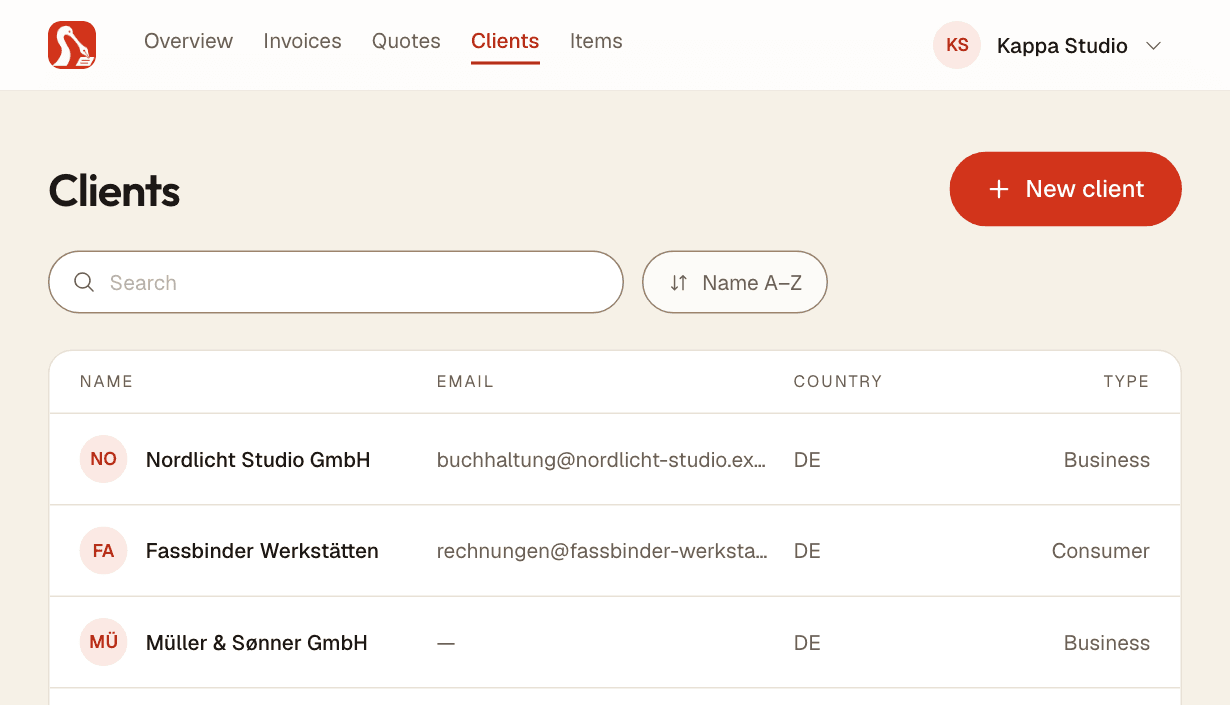Click the DE country in Fassbinder row
This screenshot has width=1230, height=705.
[x=807, y=551]
